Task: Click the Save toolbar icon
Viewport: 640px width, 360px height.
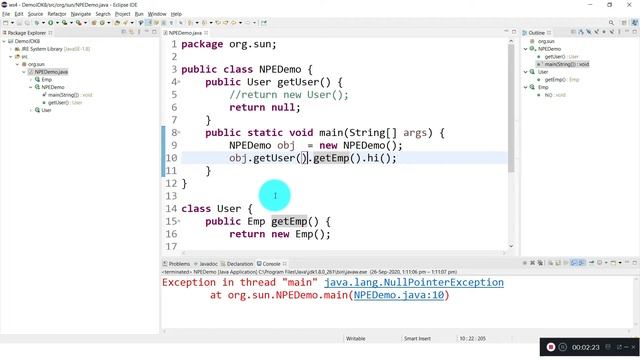Action: 19,23
